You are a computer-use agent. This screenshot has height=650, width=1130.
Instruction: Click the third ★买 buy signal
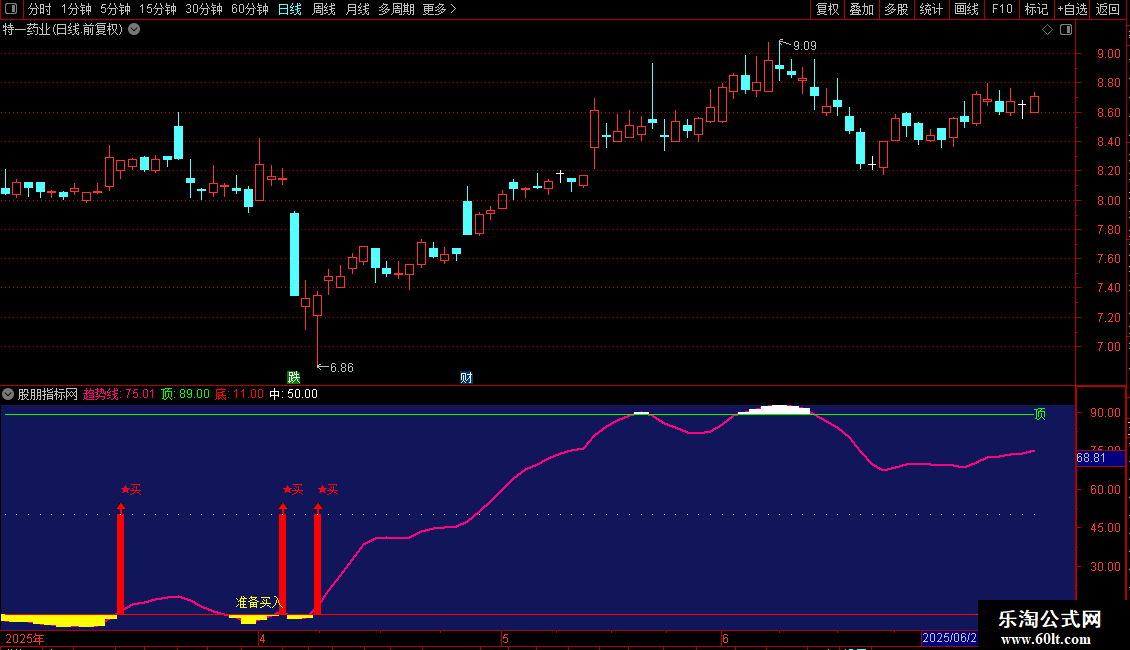(328, 489)
